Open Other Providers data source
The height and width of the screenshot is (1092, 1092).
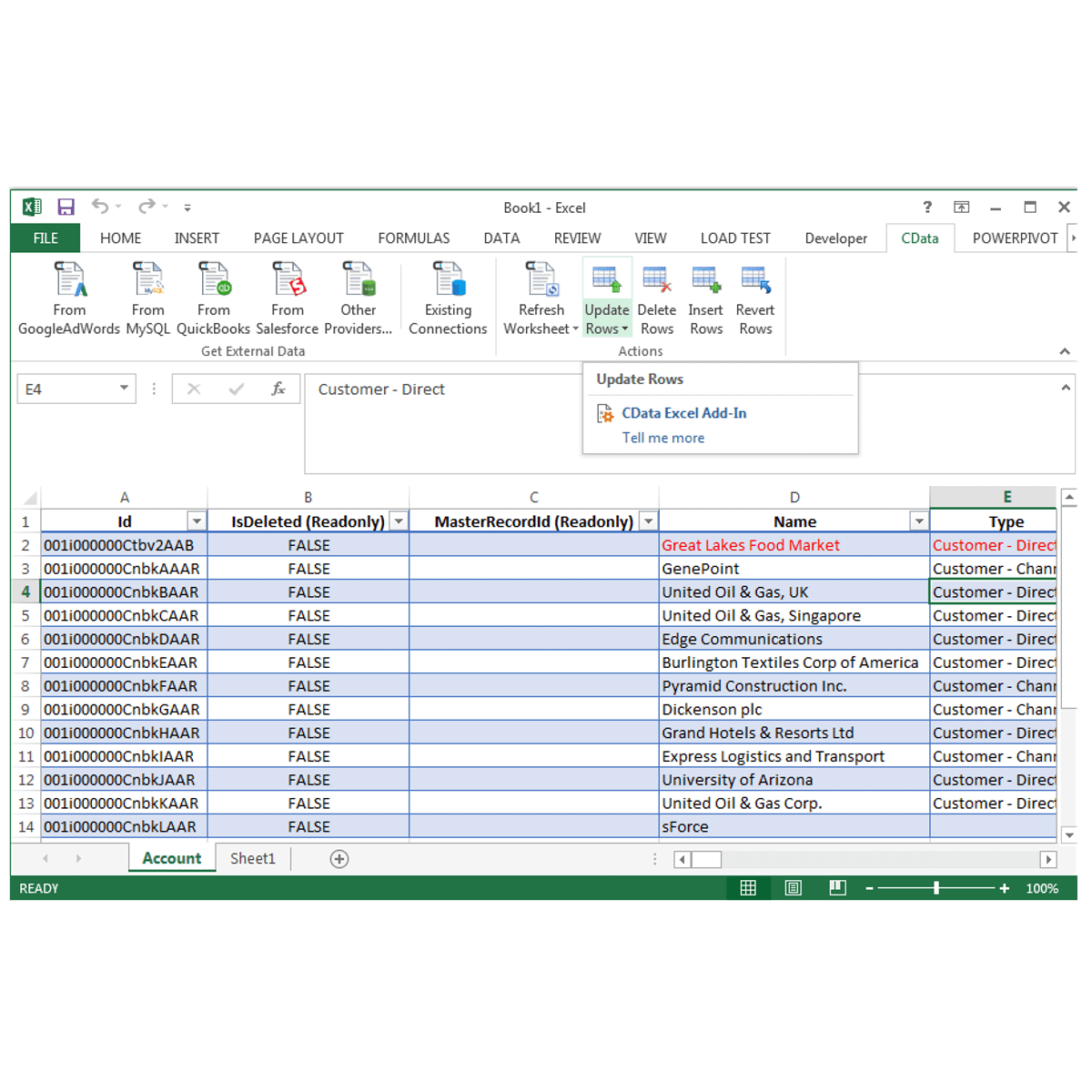(358, 298)
